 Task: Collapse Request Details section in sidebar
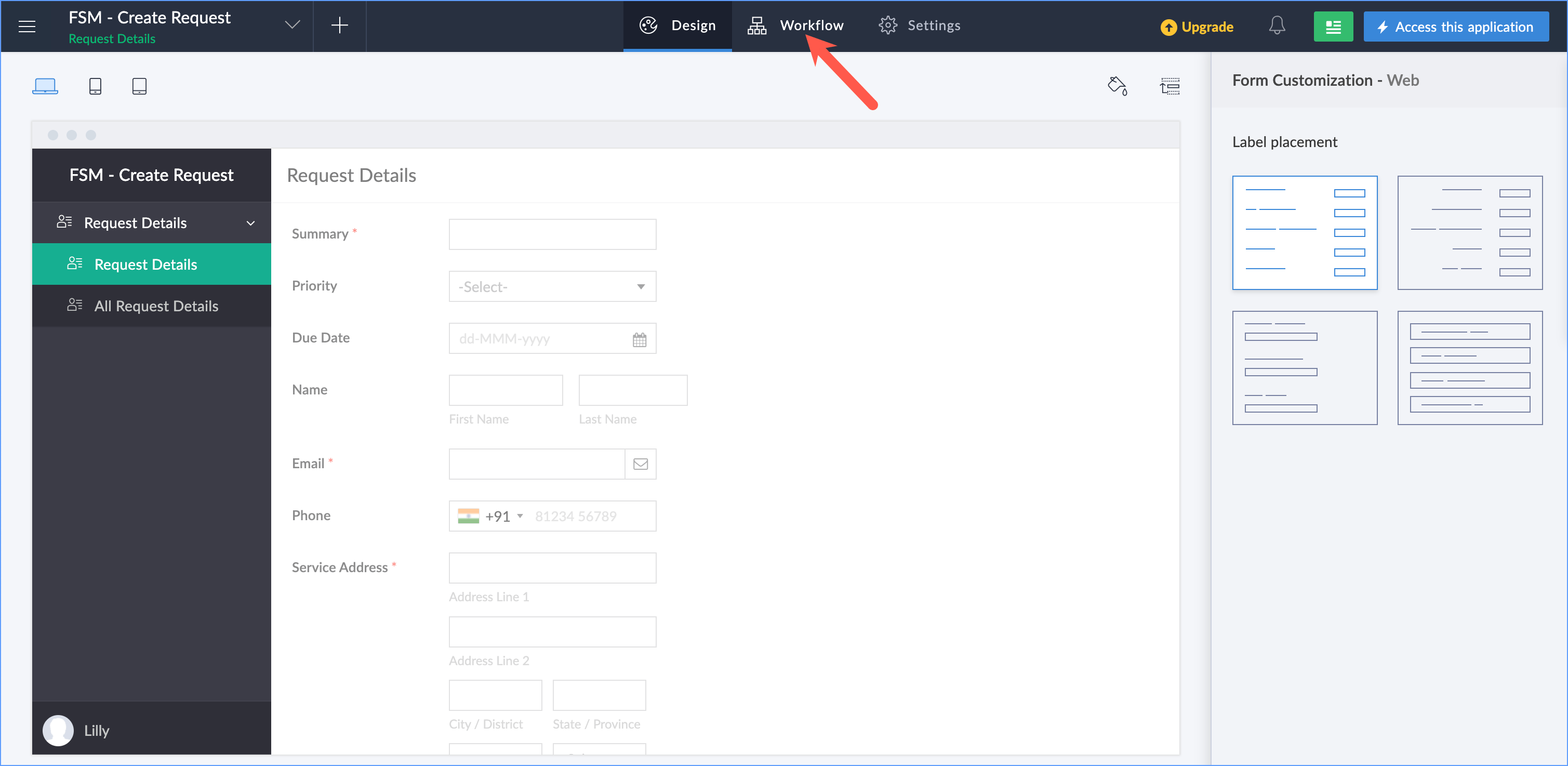[x=250, y=223]
